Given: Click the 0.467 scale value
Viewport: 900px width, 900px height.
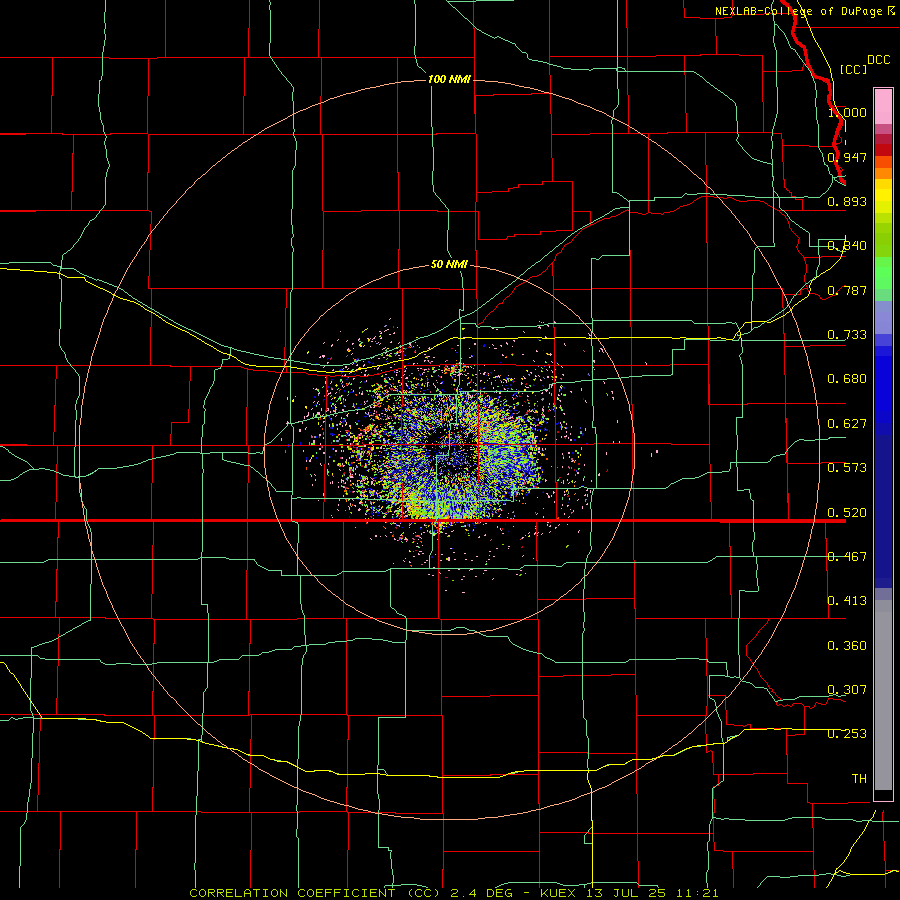Looking at the screenshot, I should (x=847, y=557).
